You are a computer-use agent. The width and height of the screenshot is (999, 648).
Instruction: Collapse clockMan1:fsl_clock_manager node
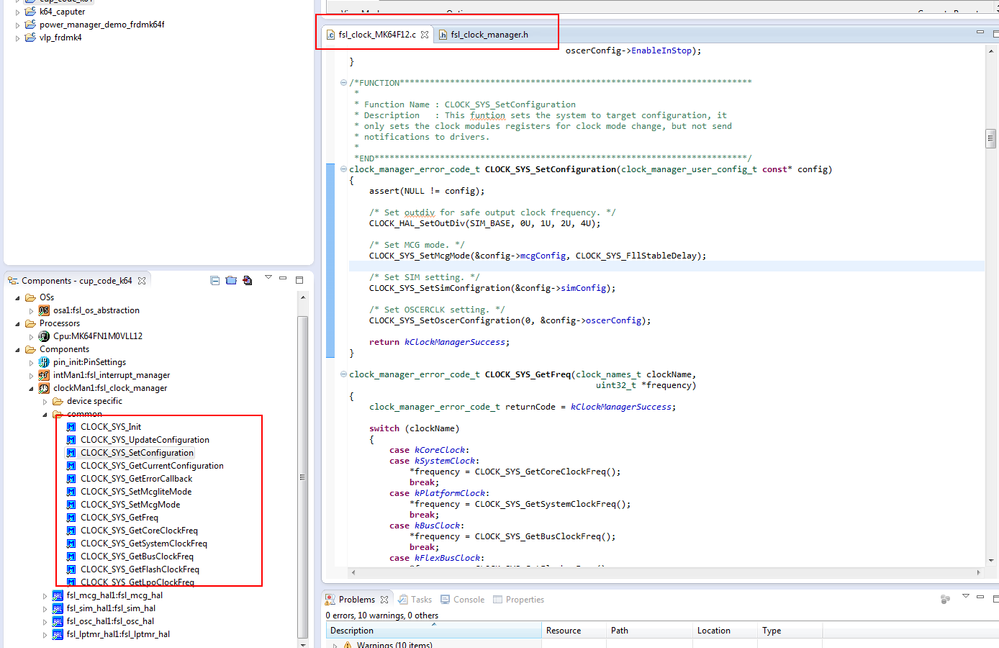[31, 389]
